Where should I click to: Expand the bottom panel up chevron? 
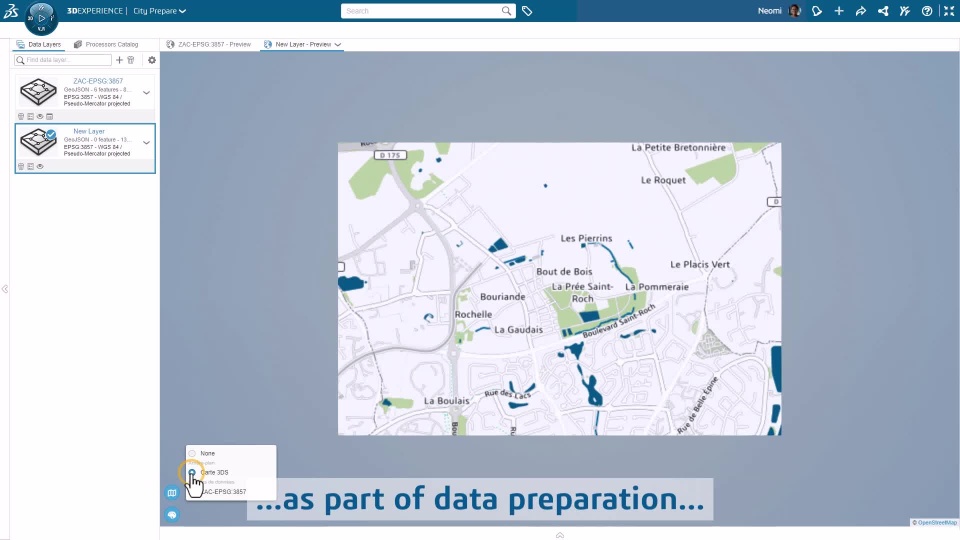(560, 535)
